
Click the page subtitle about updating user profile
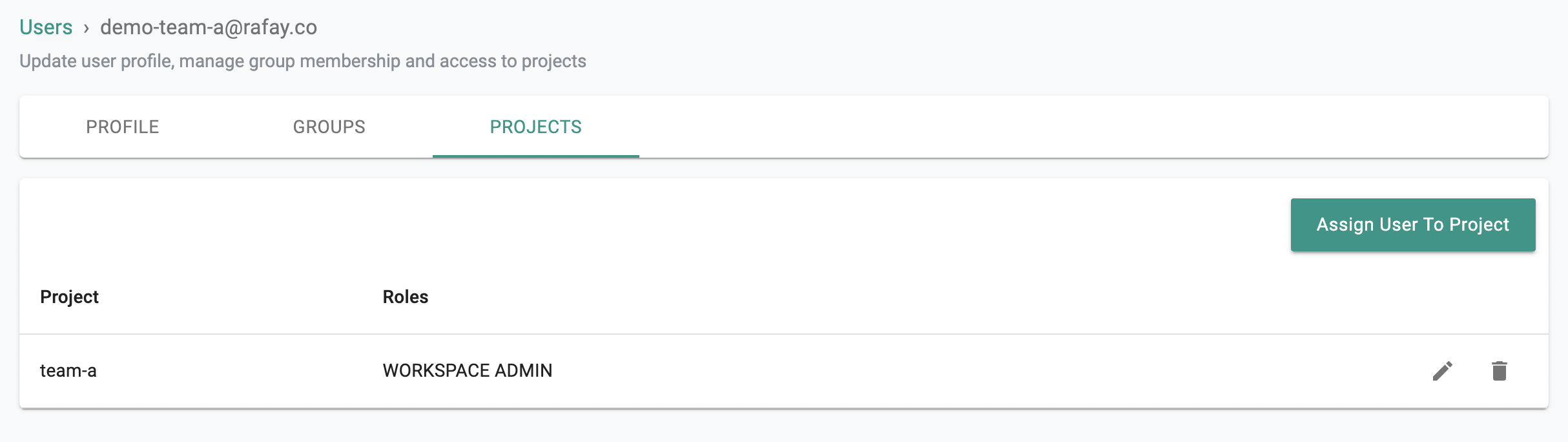click(303, 61)
